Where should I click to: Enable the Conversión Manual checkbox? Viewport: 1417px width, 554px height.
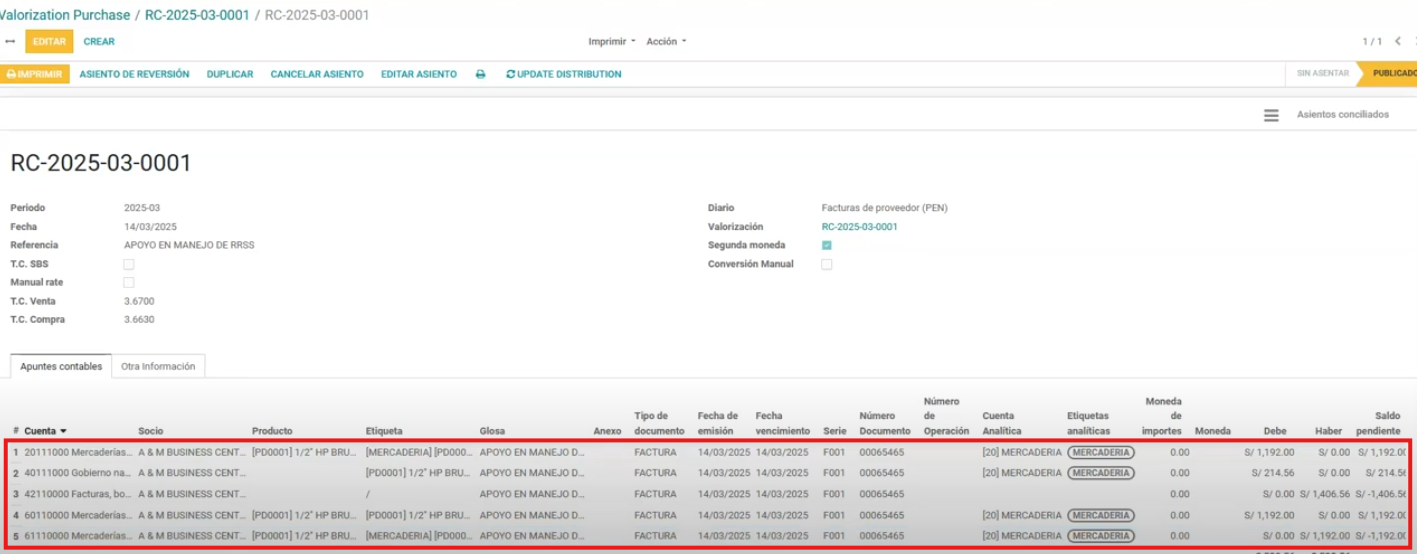[x=826, y=264]
